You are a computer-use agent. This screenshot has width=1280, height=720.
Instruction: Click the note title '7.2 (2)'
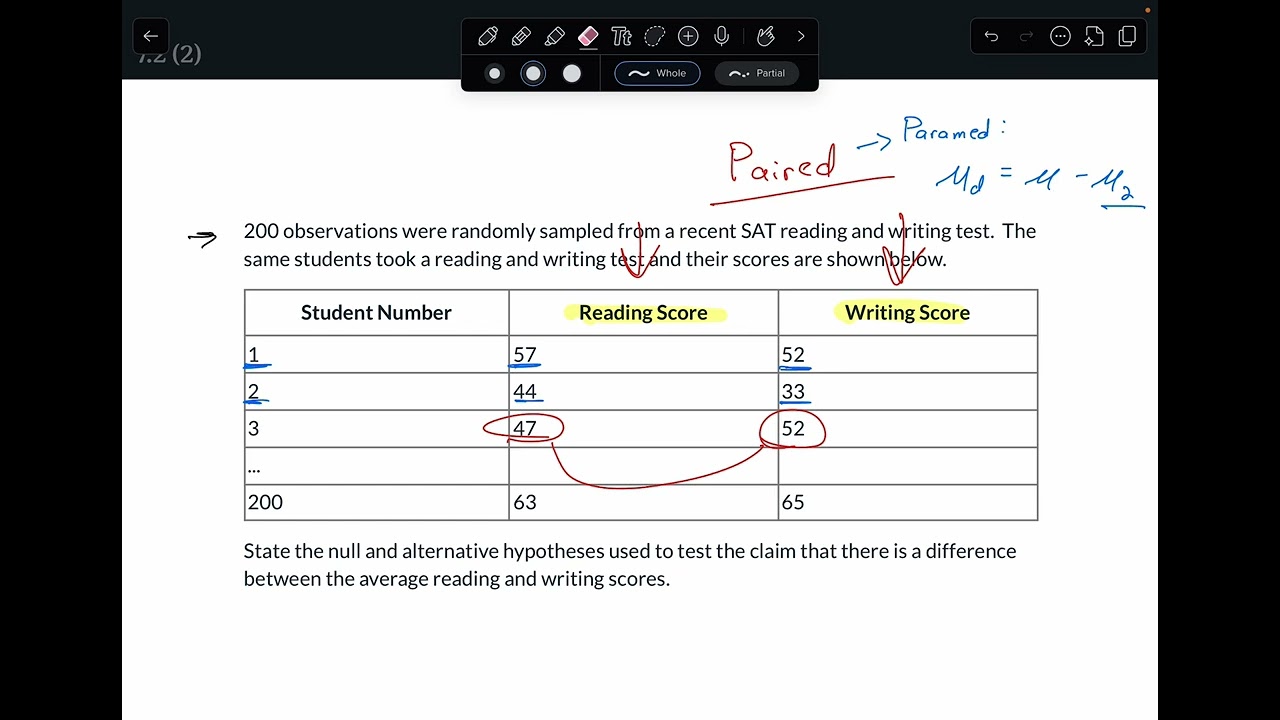click(170, 55)
